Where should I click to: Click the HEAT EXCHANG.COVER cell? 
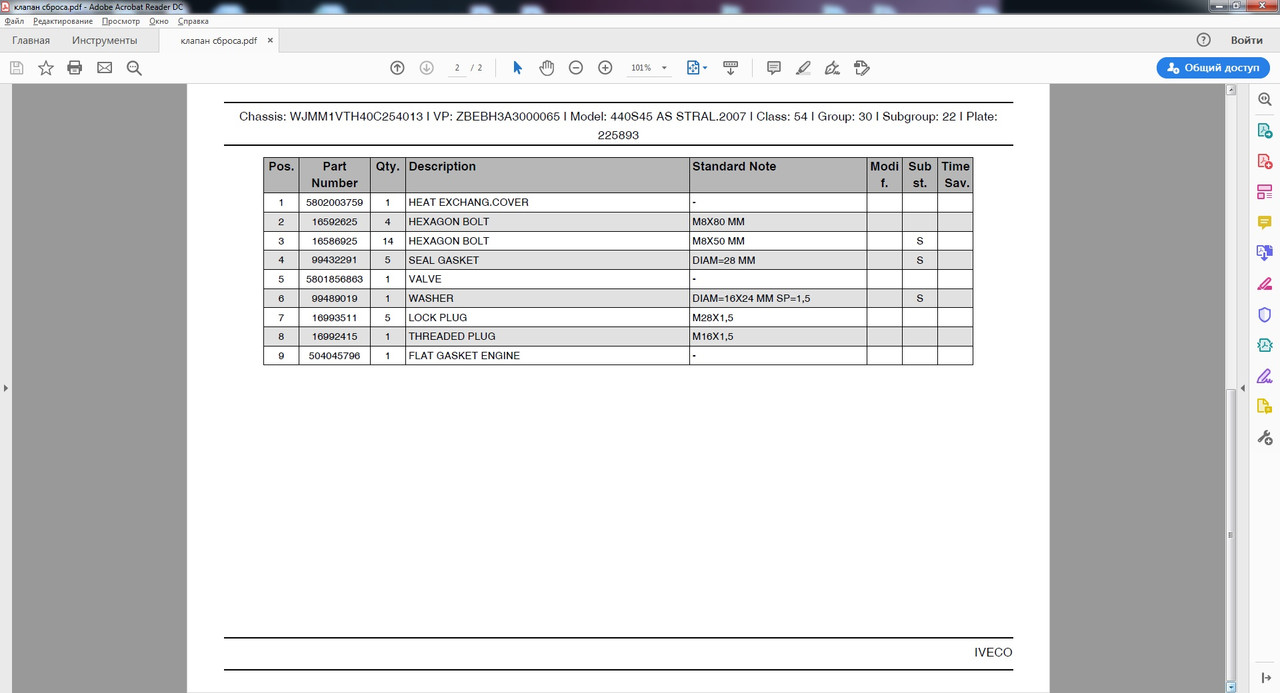click(x=547, y=202)
